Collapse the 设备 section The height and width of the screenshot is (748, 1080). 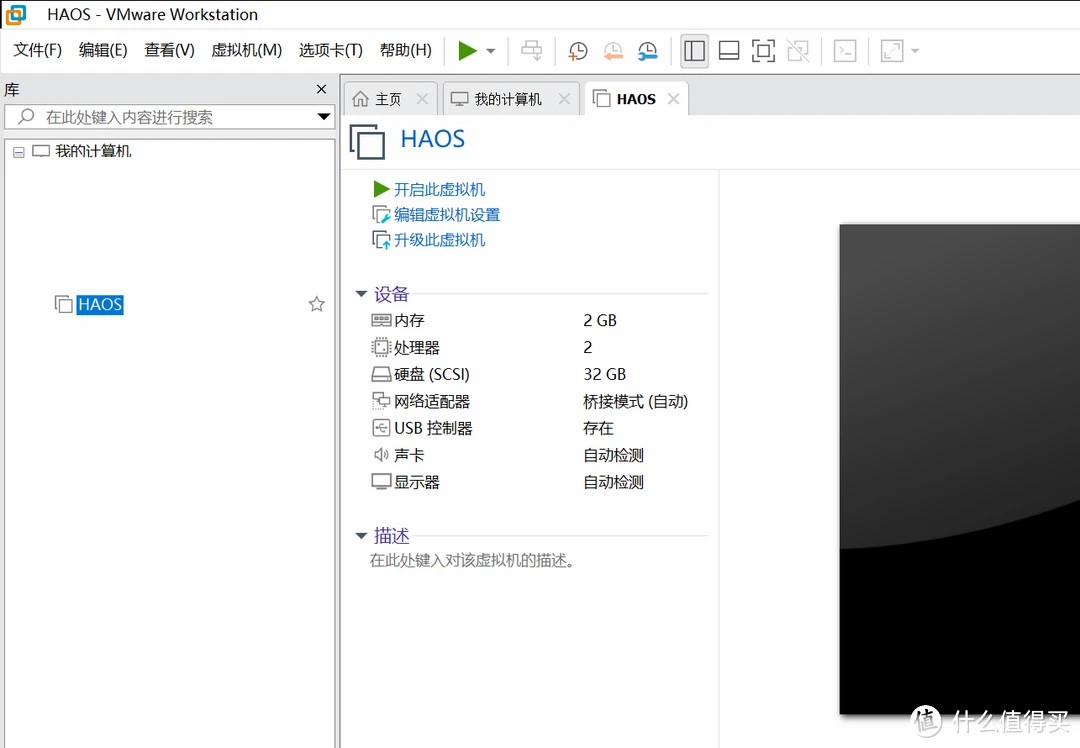[x=361, y=294]
